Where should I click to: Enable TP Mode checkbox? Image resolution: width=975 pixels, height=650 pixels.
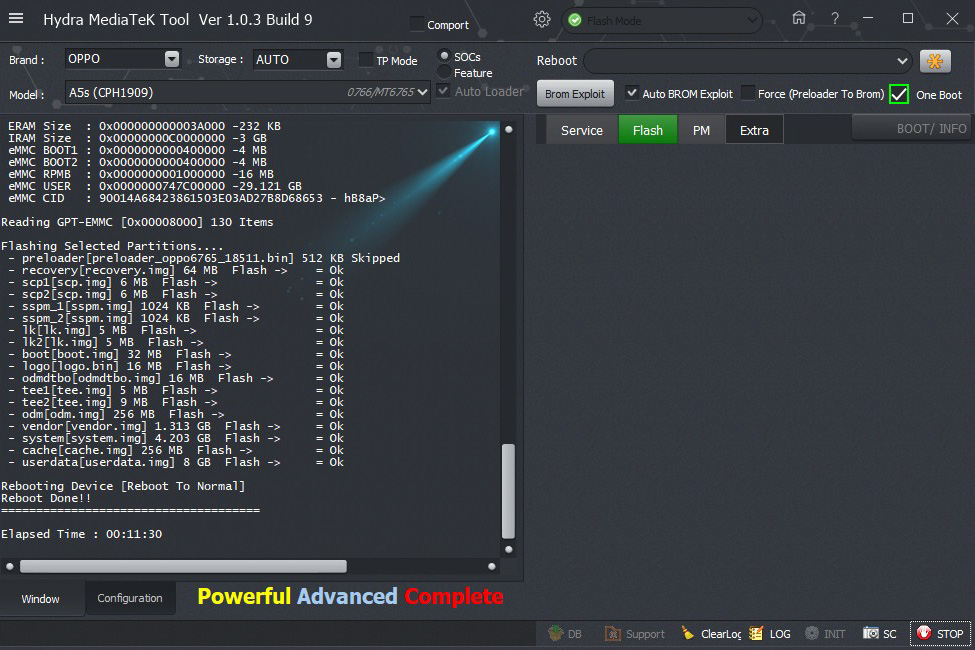pyautogui.click(x=366, y=60)
